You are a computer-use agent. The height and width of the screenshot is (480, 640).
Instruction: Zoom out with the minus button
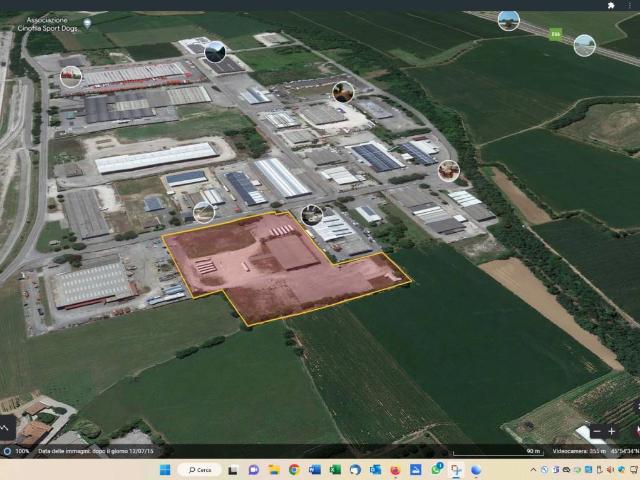[597, 432]
